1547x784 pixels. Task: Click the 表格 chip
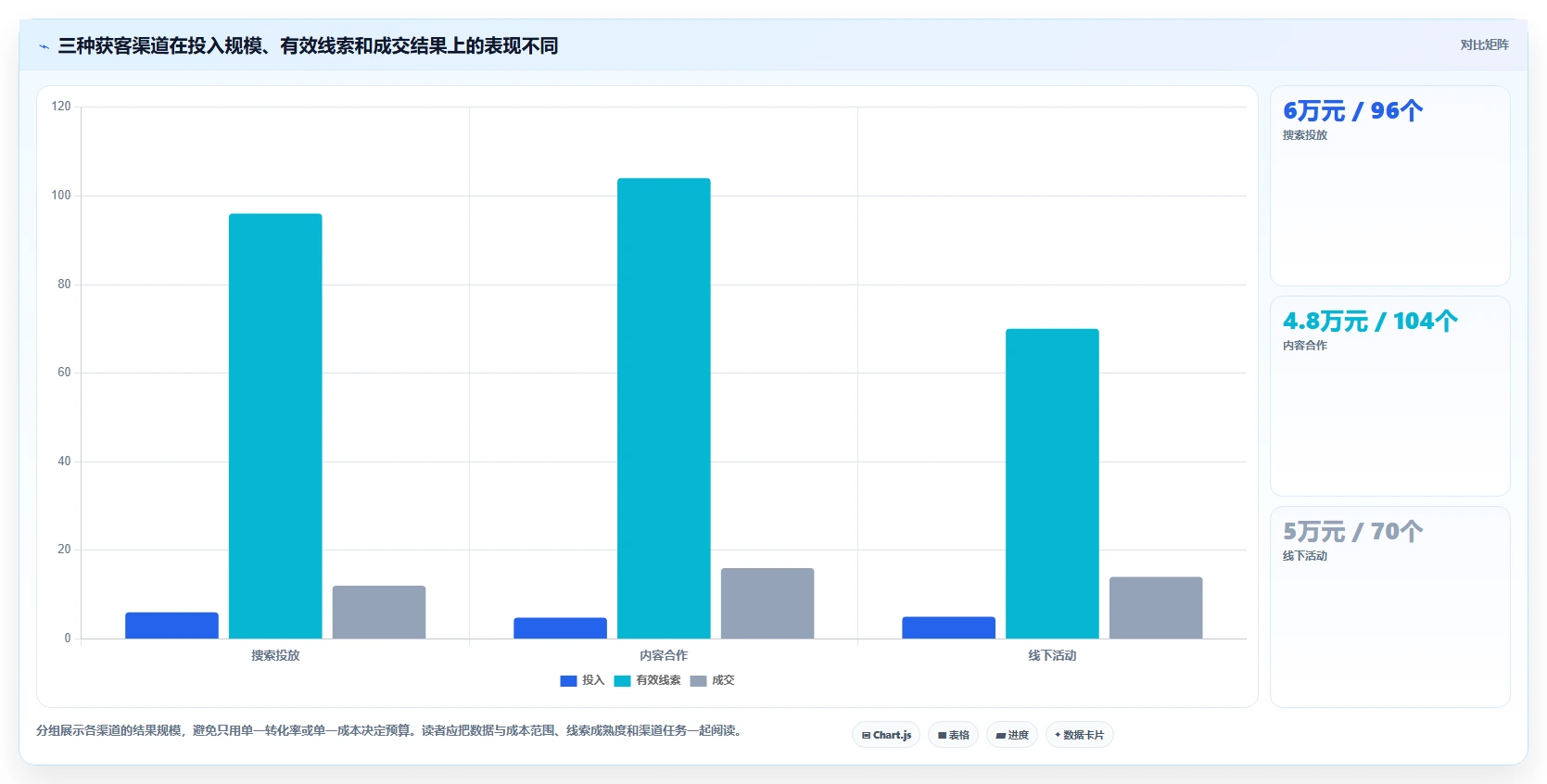[953, 735]
